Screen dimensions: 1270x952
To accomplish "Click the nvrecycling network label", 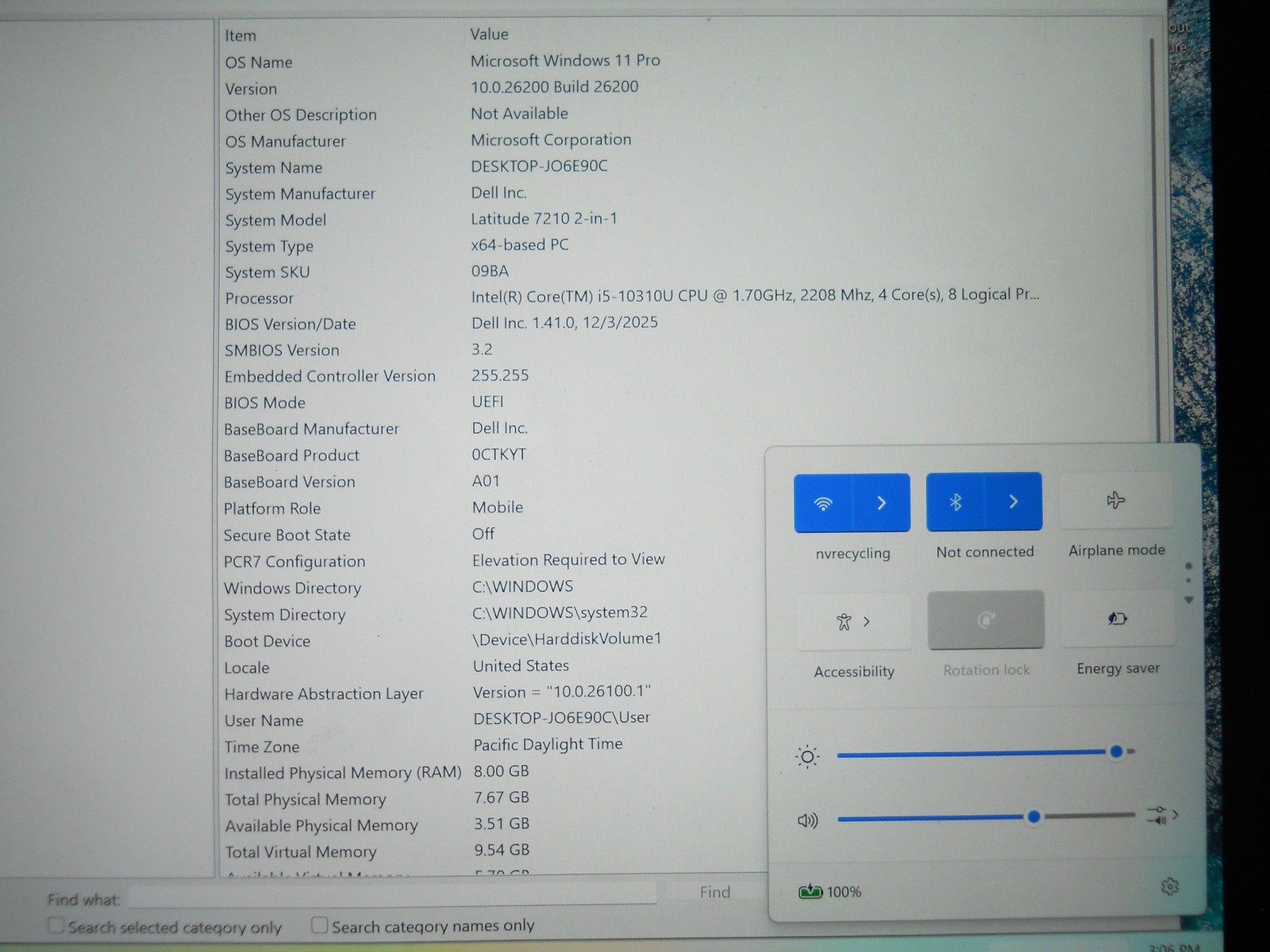I will tap(852, 553).
